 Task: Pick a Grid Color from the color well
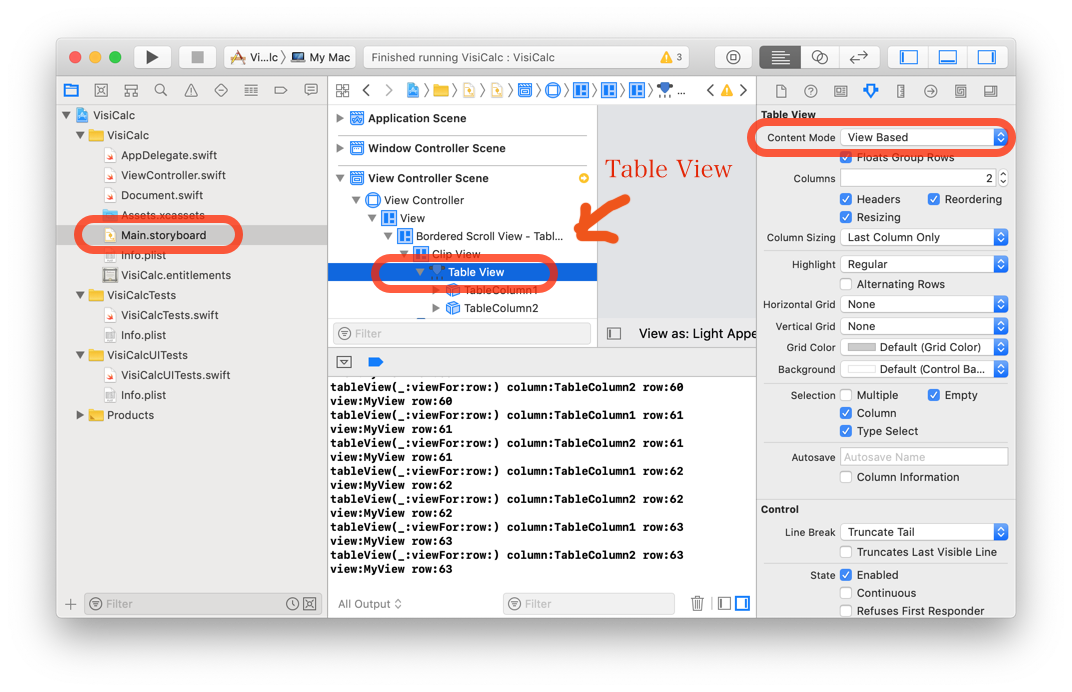tap(861, 347)
